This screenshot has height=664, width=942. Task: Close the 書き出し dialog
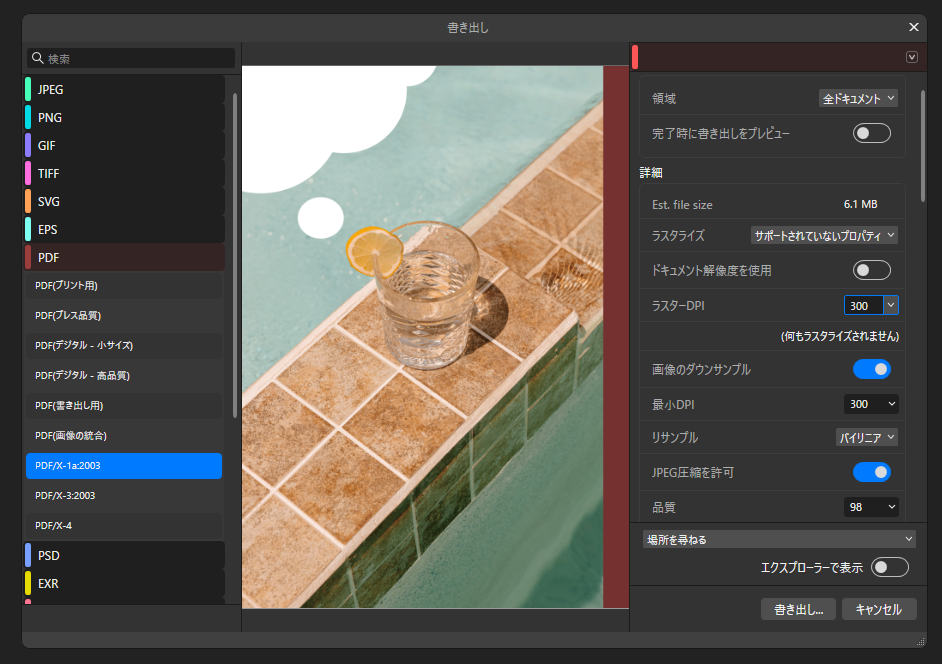pos(913,28)
